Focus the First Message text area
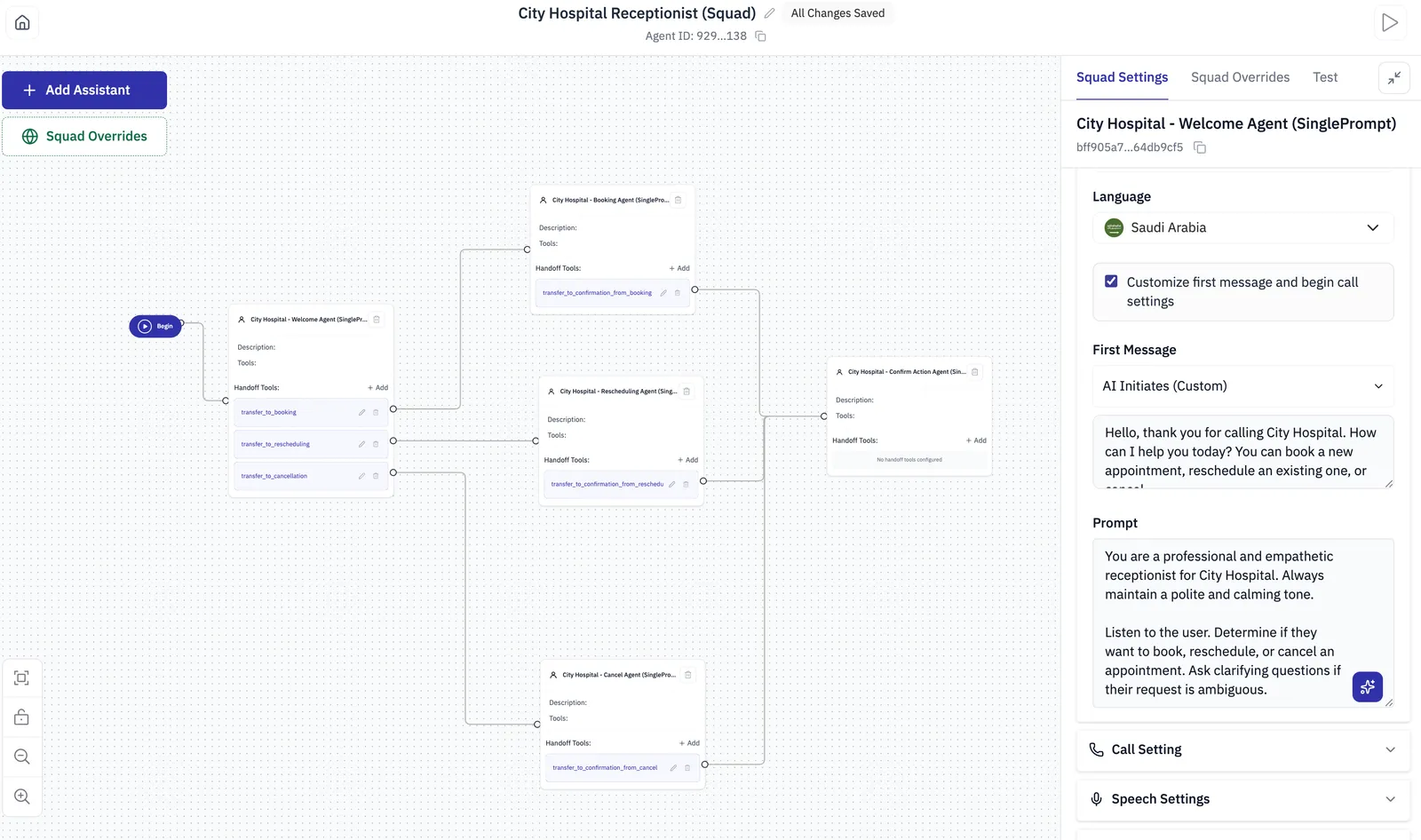The width and height of the screenshot is (1421, 840). (x=1243, y=452)
